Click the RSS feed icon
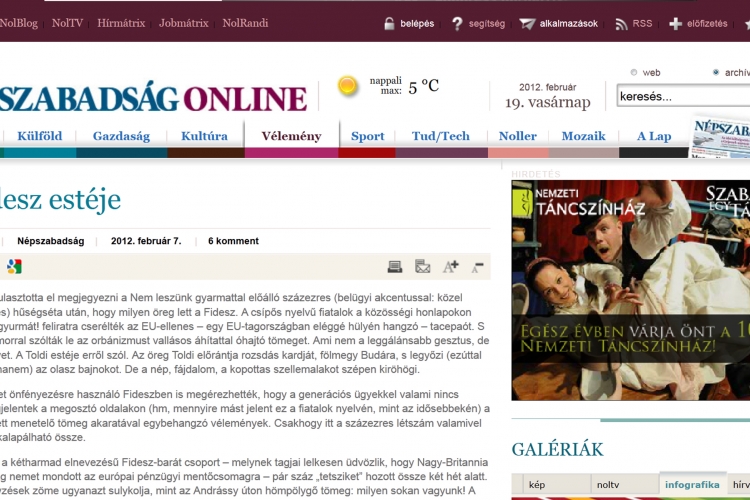 tap(622, 23)
